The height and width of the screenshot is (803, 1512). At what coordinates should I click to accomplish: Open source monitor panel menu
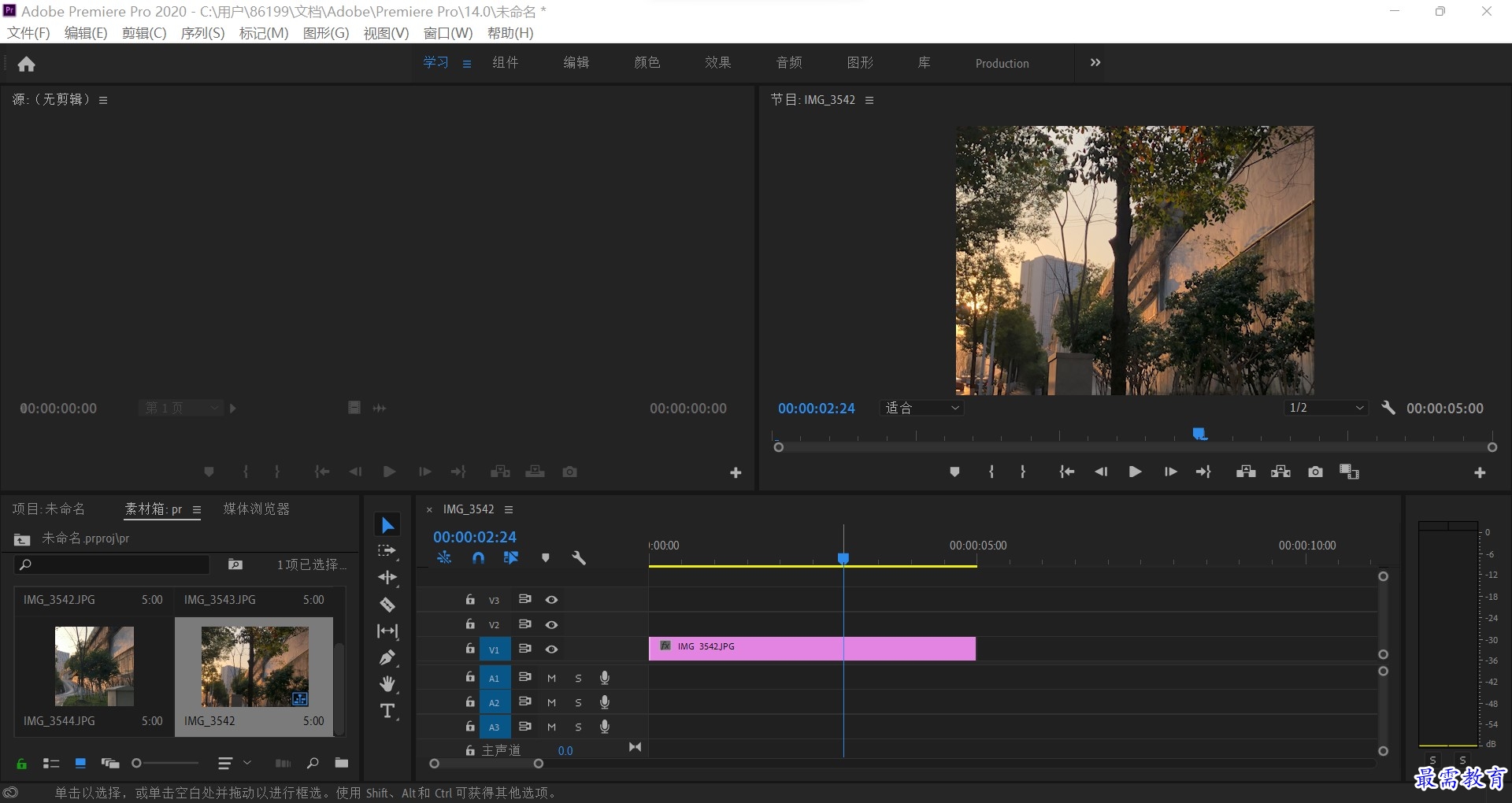[x=103, y=100]
